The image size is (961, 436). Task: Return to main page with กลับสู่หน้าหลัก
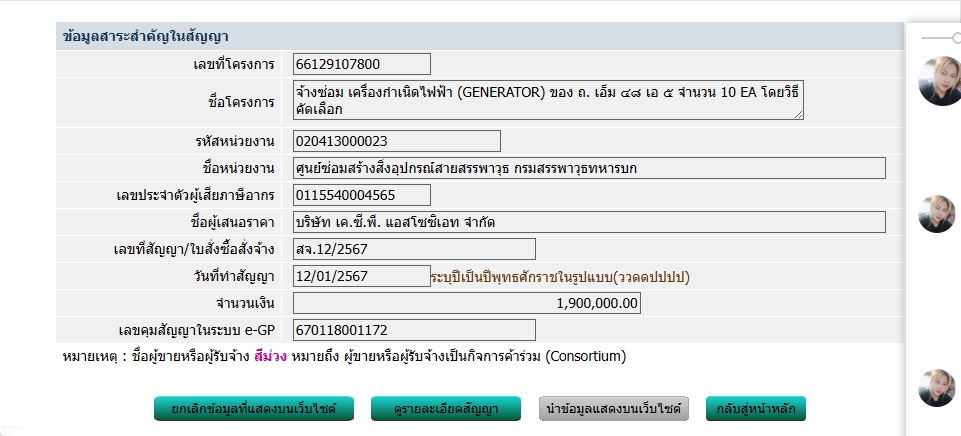(755, 409)
